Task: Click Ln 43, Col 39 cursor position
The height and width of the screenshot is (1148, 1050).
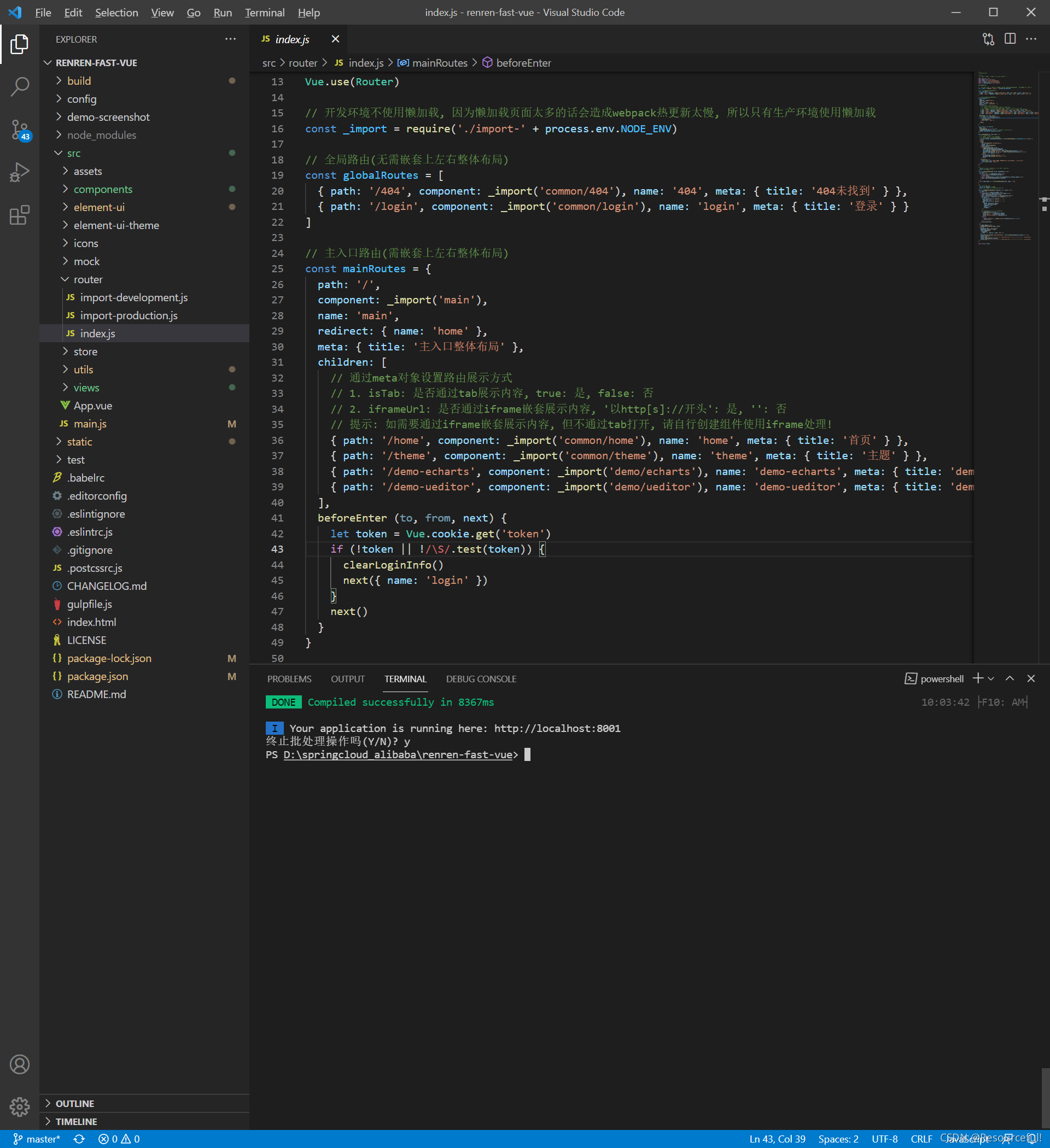Action: (x=777, y=1139)
